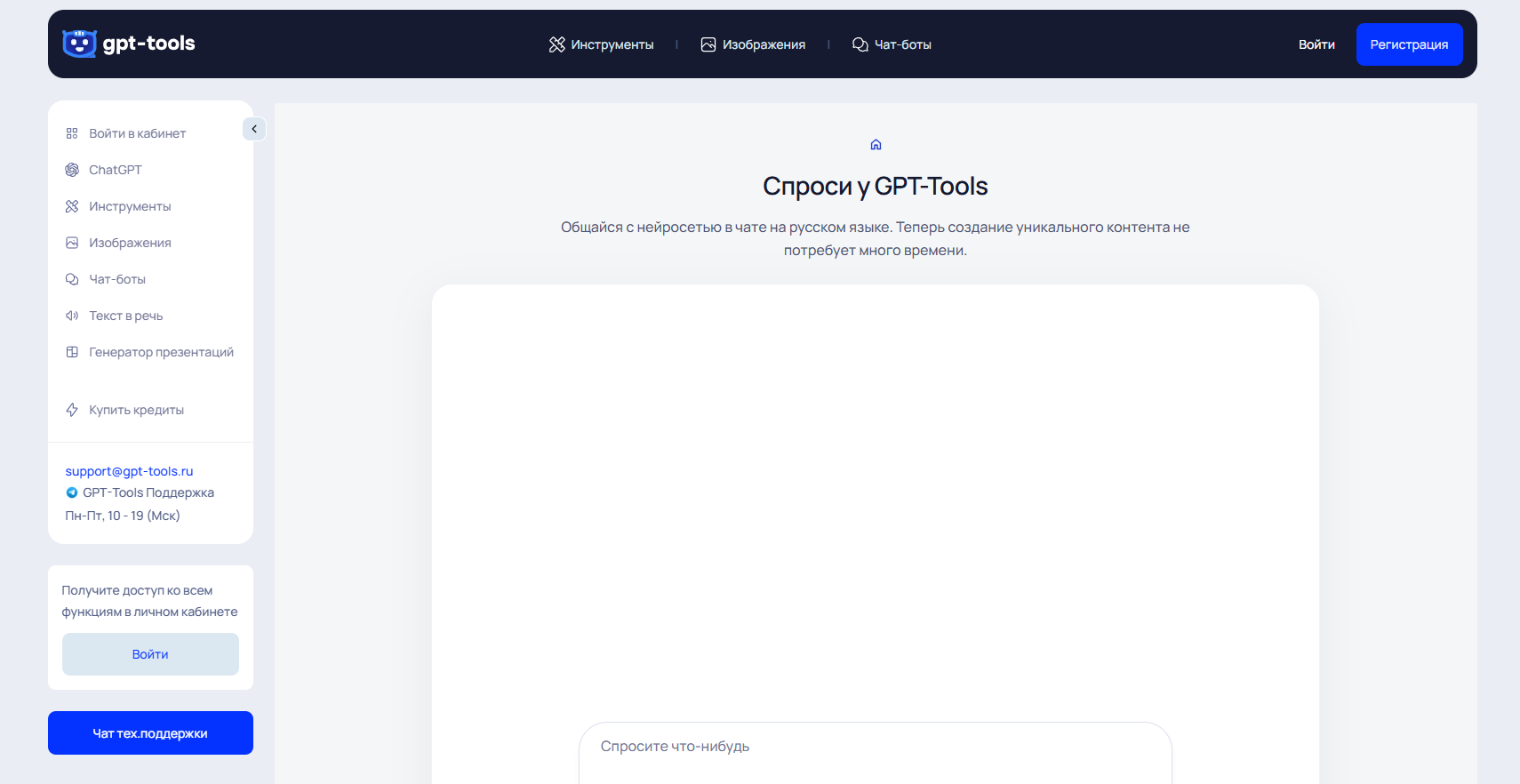Click the picture icon beside sidebar Изображения
The height and width of the screenshot is (784, 1520).
72,243
